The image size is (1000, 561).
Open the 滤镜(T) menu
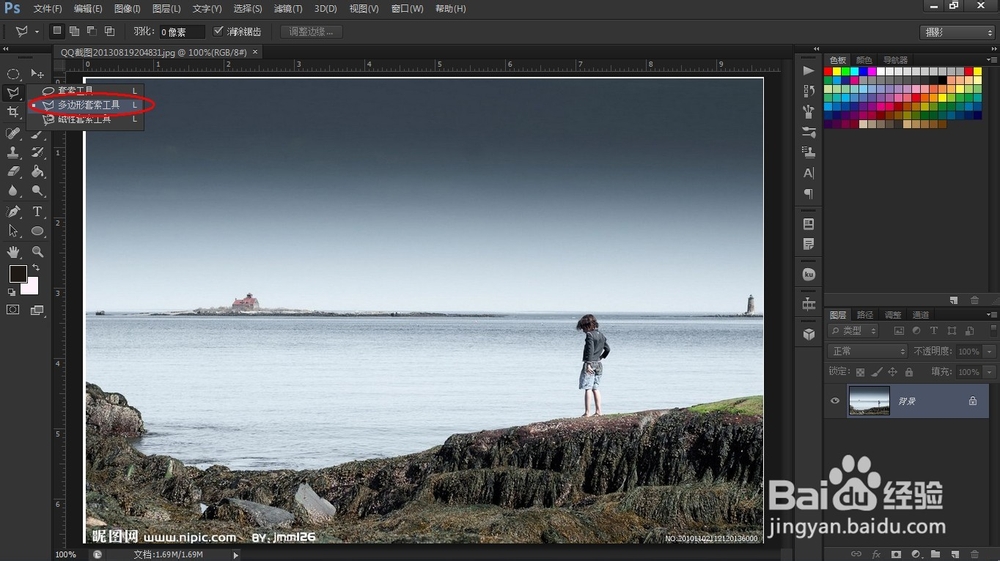coord(288,9)
